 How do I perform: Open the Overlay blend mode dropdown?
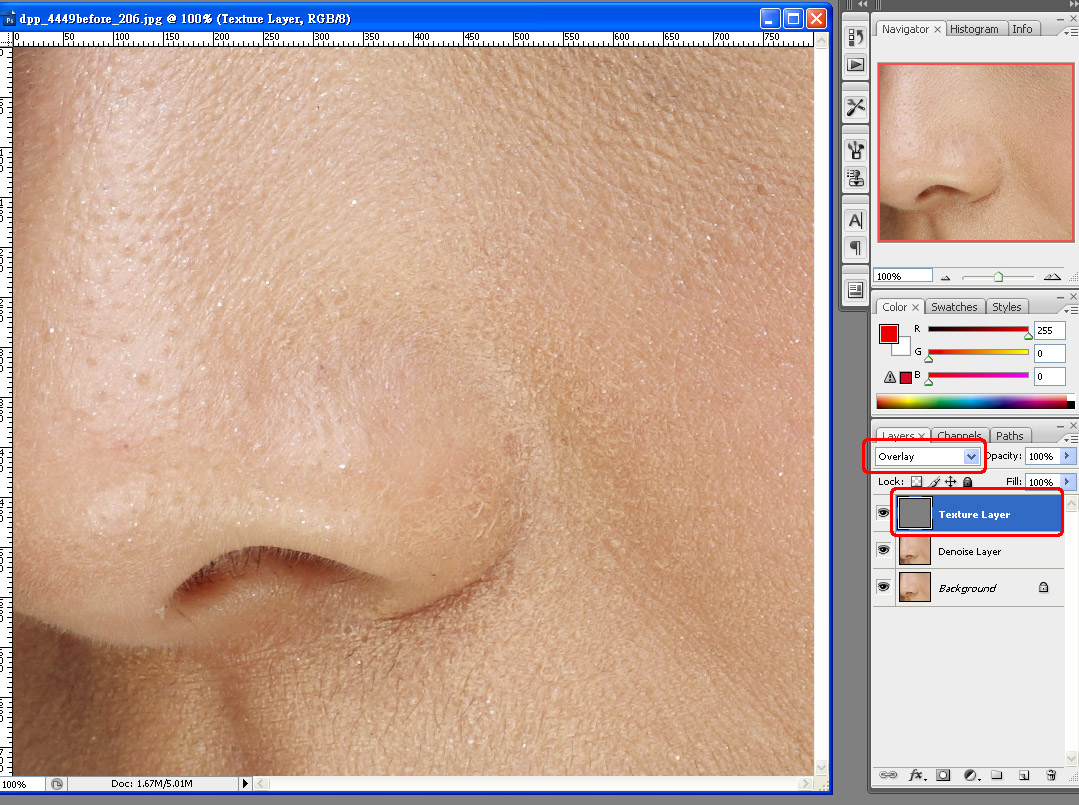(x=969, y=456)
